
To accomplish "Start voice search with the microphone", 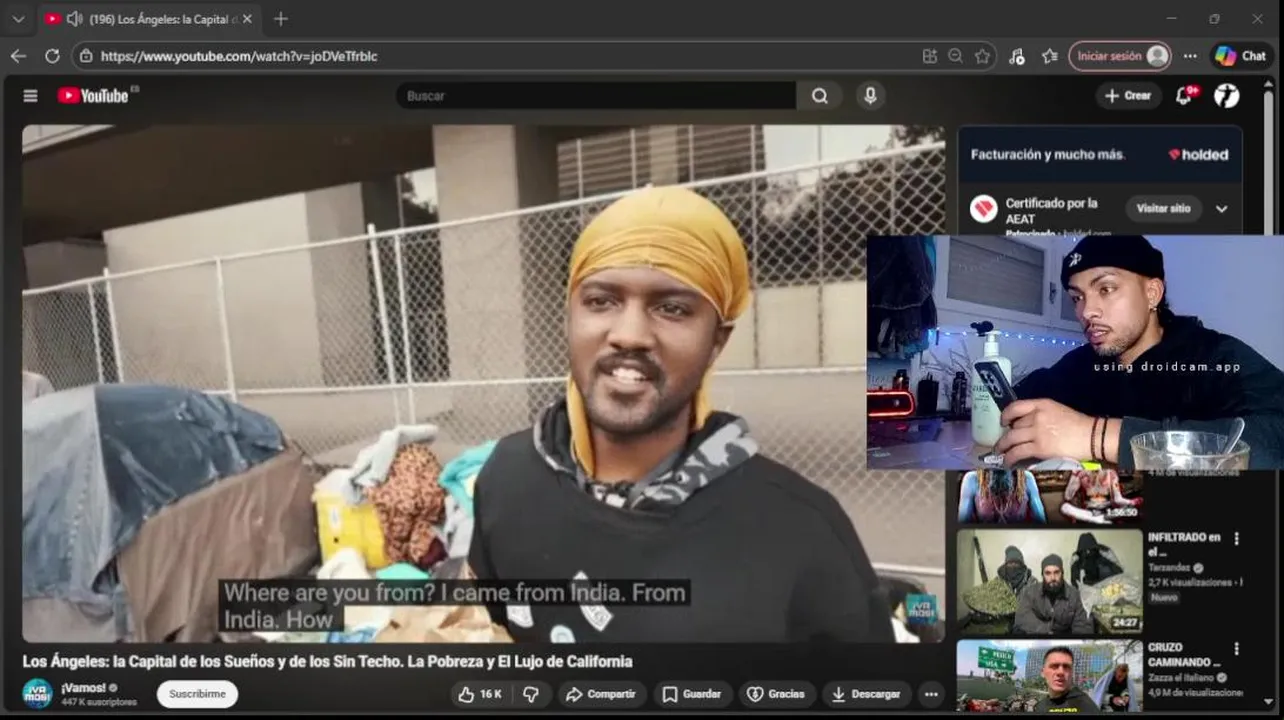I will pos(870,96).
